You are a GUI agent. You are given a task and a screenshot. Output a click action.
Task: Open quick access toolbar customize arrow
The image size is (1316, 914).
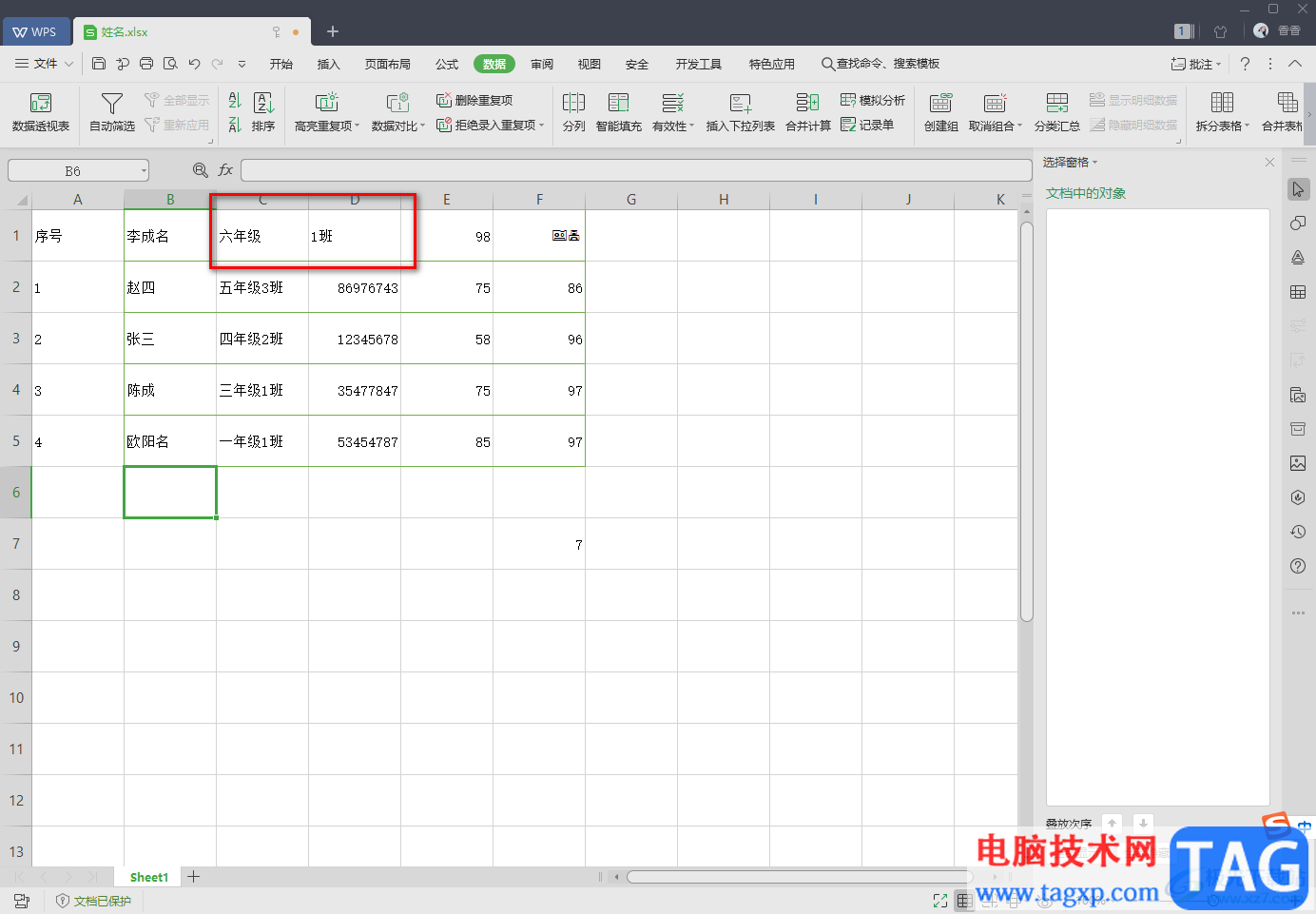pos(242,64)
